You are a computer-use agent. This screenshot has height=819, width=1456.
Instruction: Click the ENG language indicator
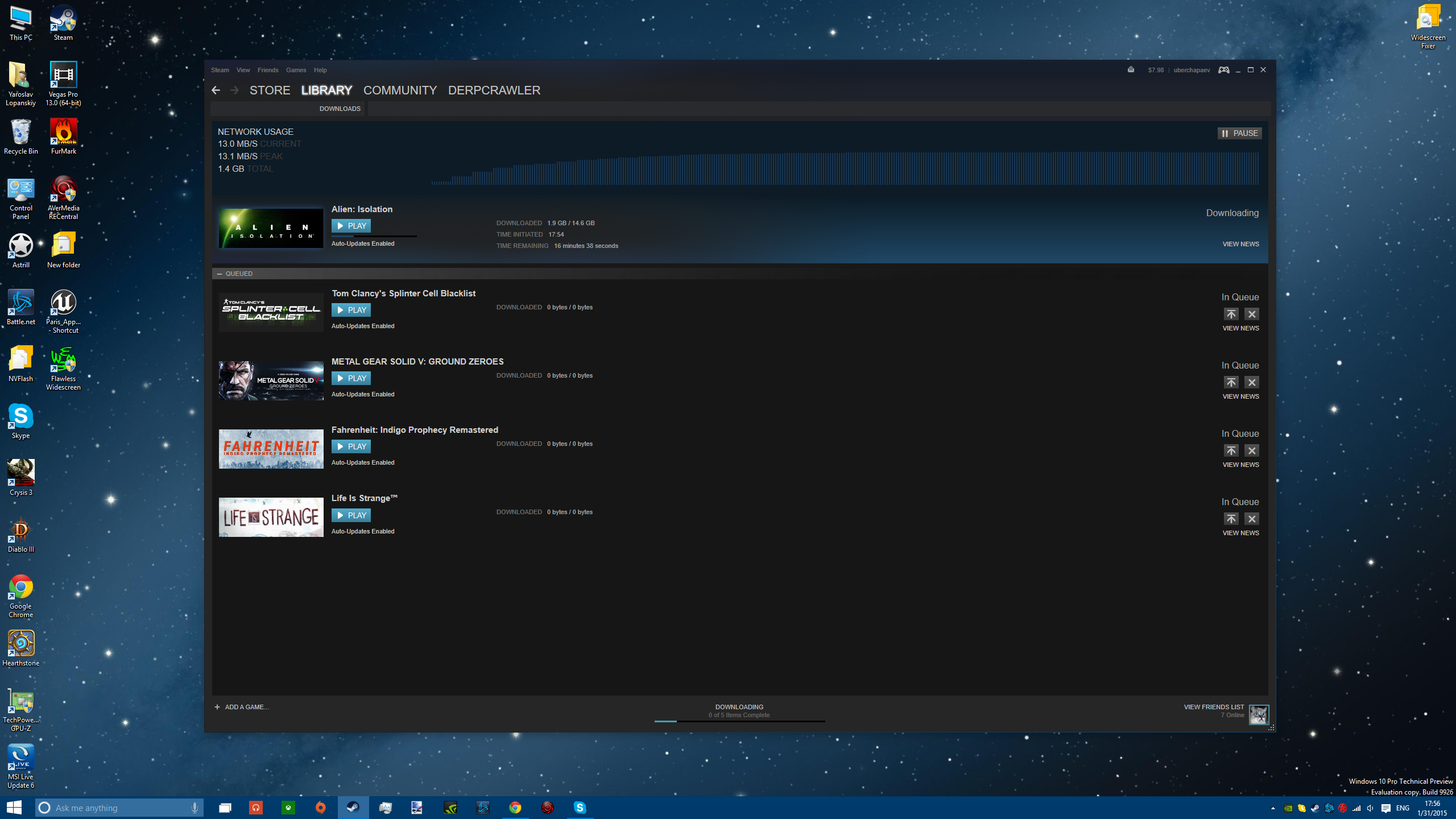coord(1403,808)
